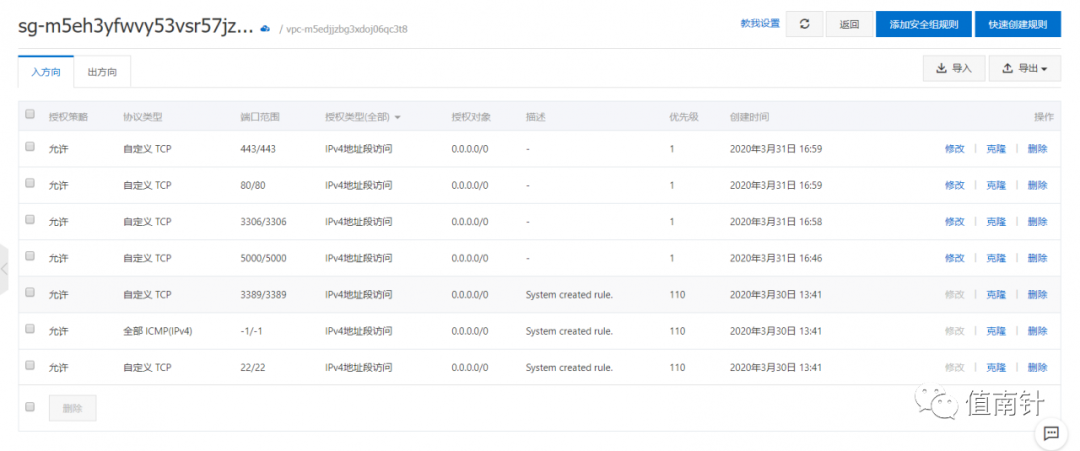This screenshot has height=451, width=1080.
Task: Click the 添加安全组规则 button
Action: pos(924,24)
